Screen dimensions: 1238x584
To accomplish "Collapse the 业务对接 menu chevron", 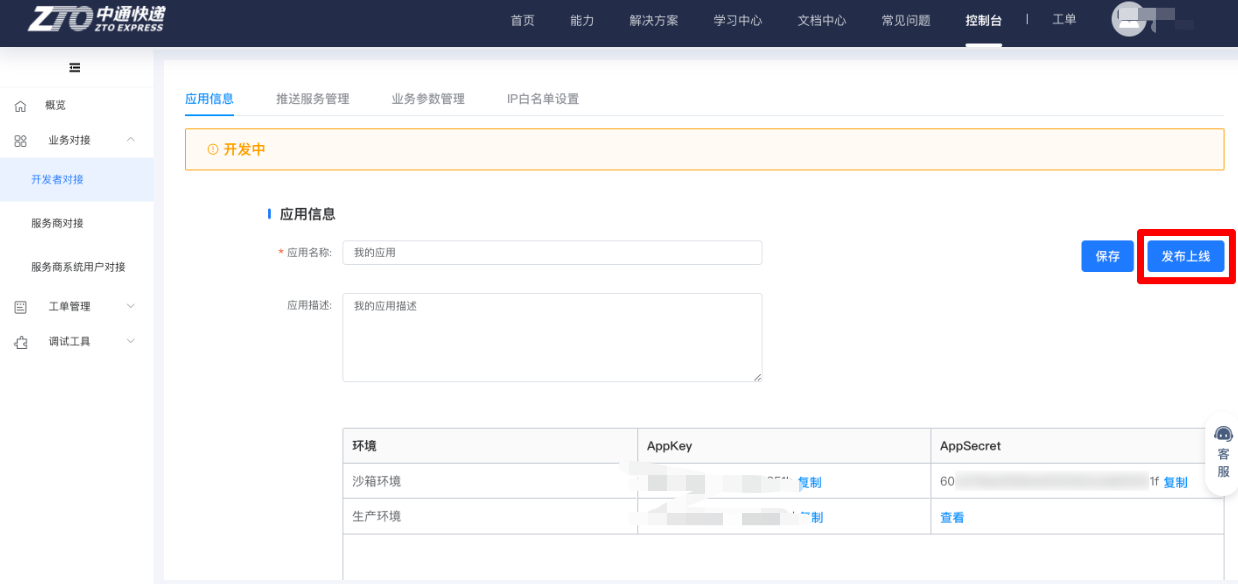I will 131,140.
